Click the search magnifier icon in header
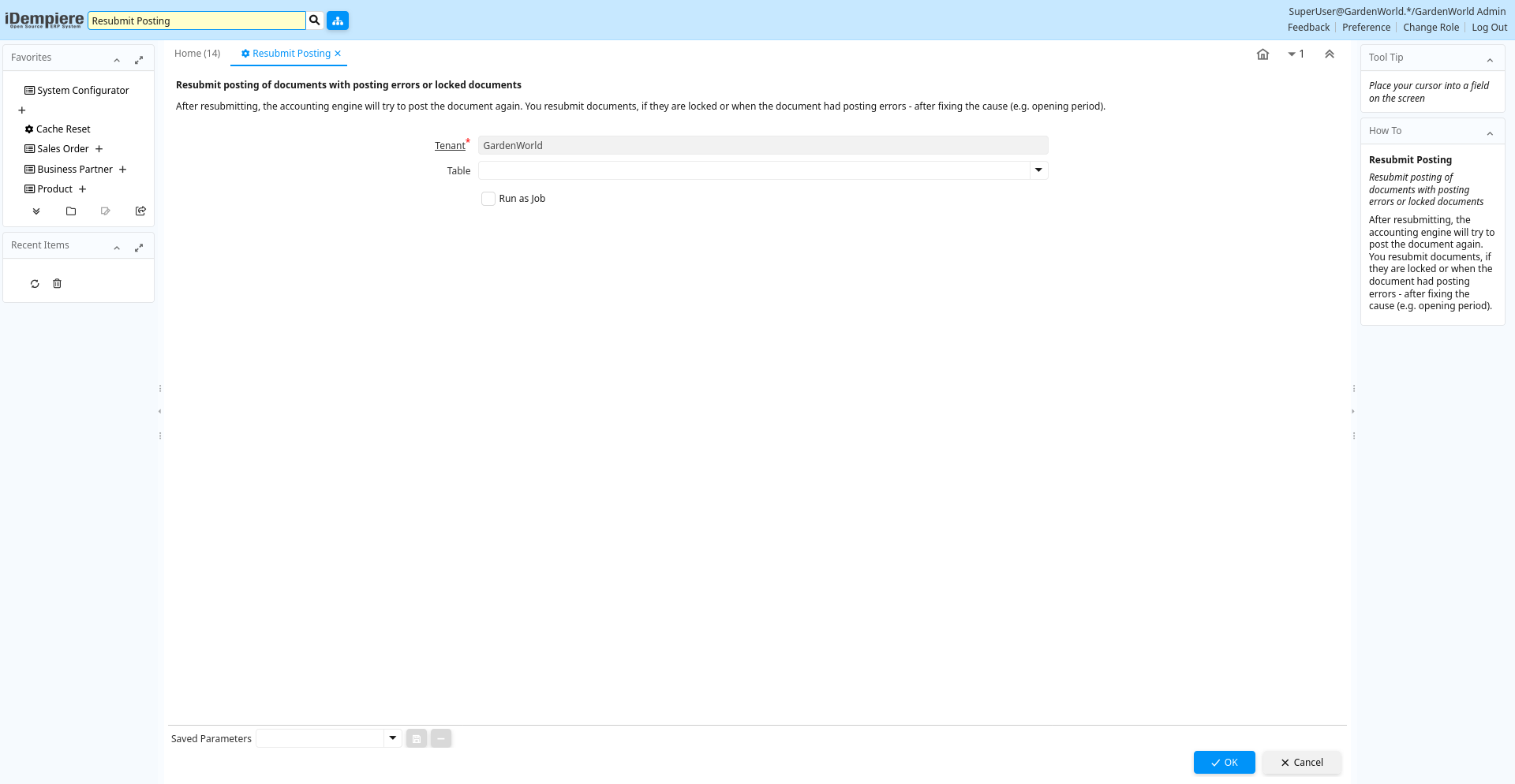1515x784 pixels. [x=315, y=21]
